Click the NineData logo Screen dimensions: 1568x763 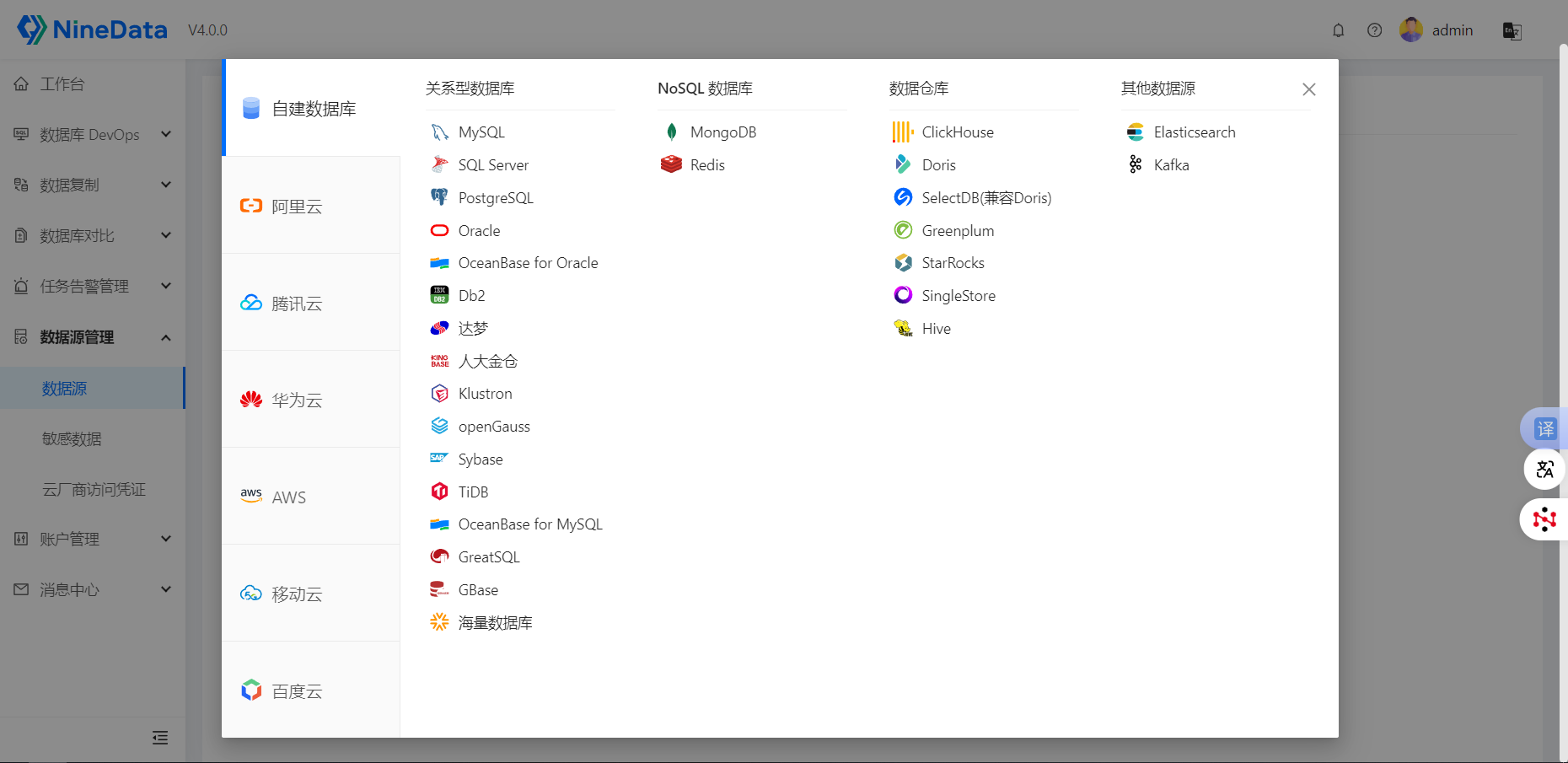click(93, 30)
